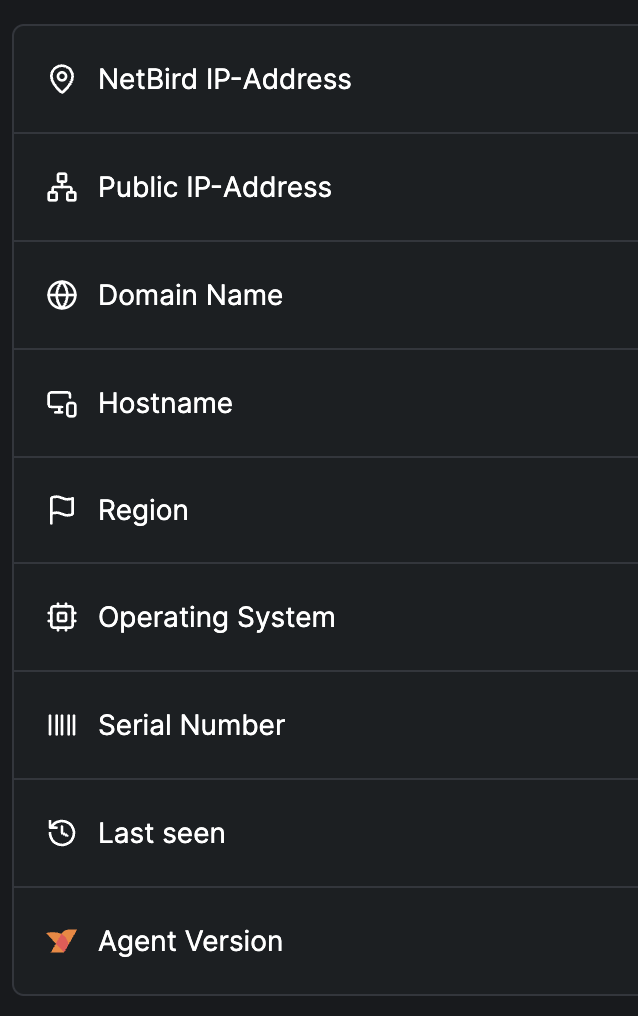Click the CPU chip icon beside Operating System

click(x=62, y=618)
